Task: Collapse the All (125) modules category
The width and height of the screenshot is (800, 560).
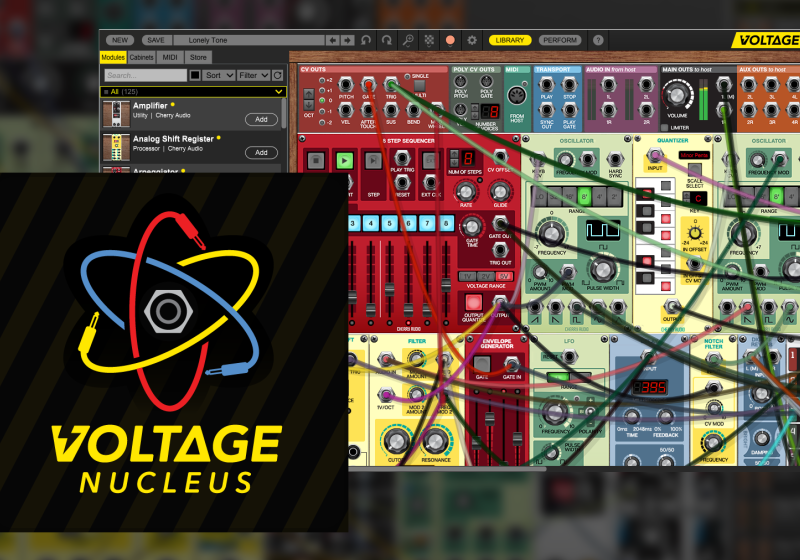Action: (x=279, y=91)
